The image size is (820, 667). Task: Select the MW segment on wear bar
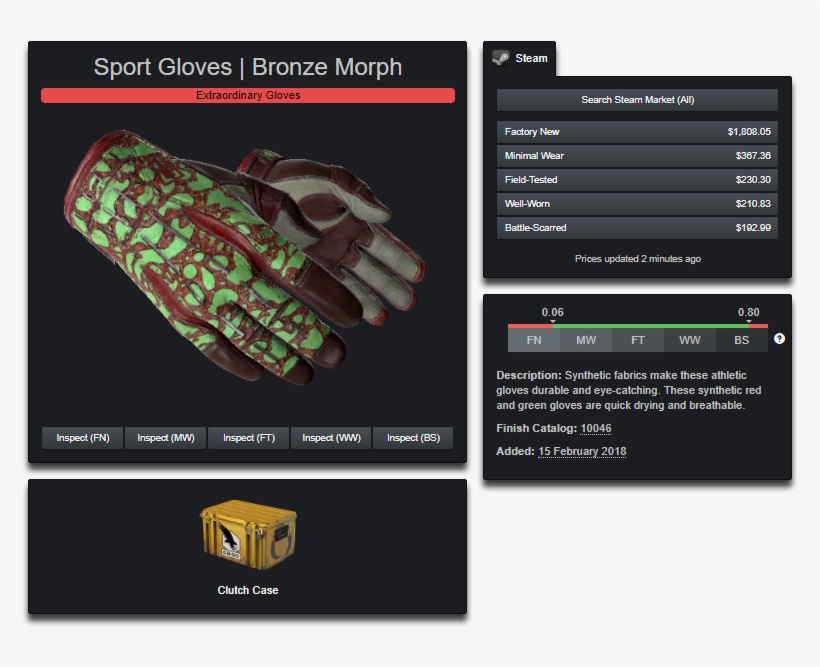tap(586, 340)
